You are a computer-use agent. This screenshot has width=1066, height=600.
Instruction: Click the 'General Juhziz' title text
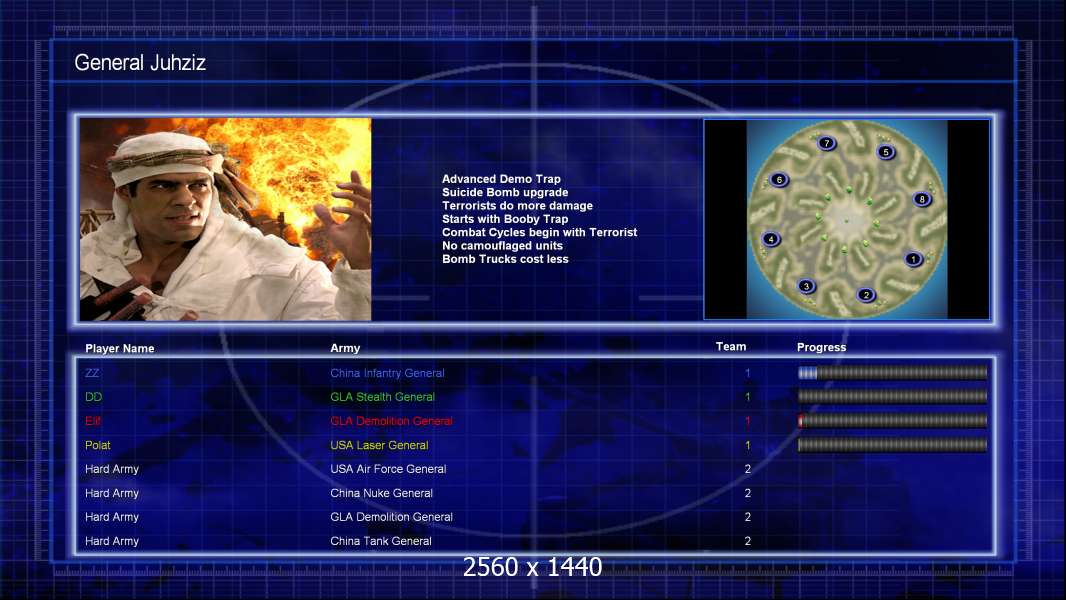(x=140, y=63)
